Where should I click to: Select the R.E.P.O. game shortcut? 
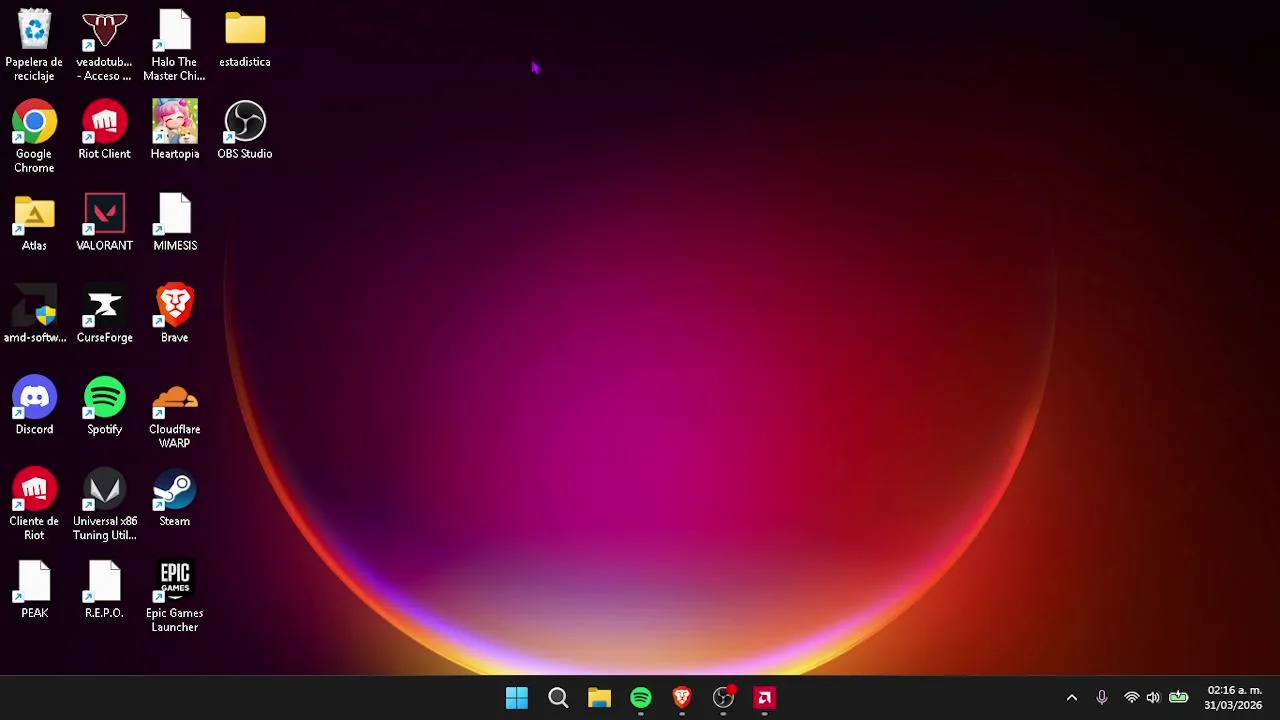coord(104,590)
